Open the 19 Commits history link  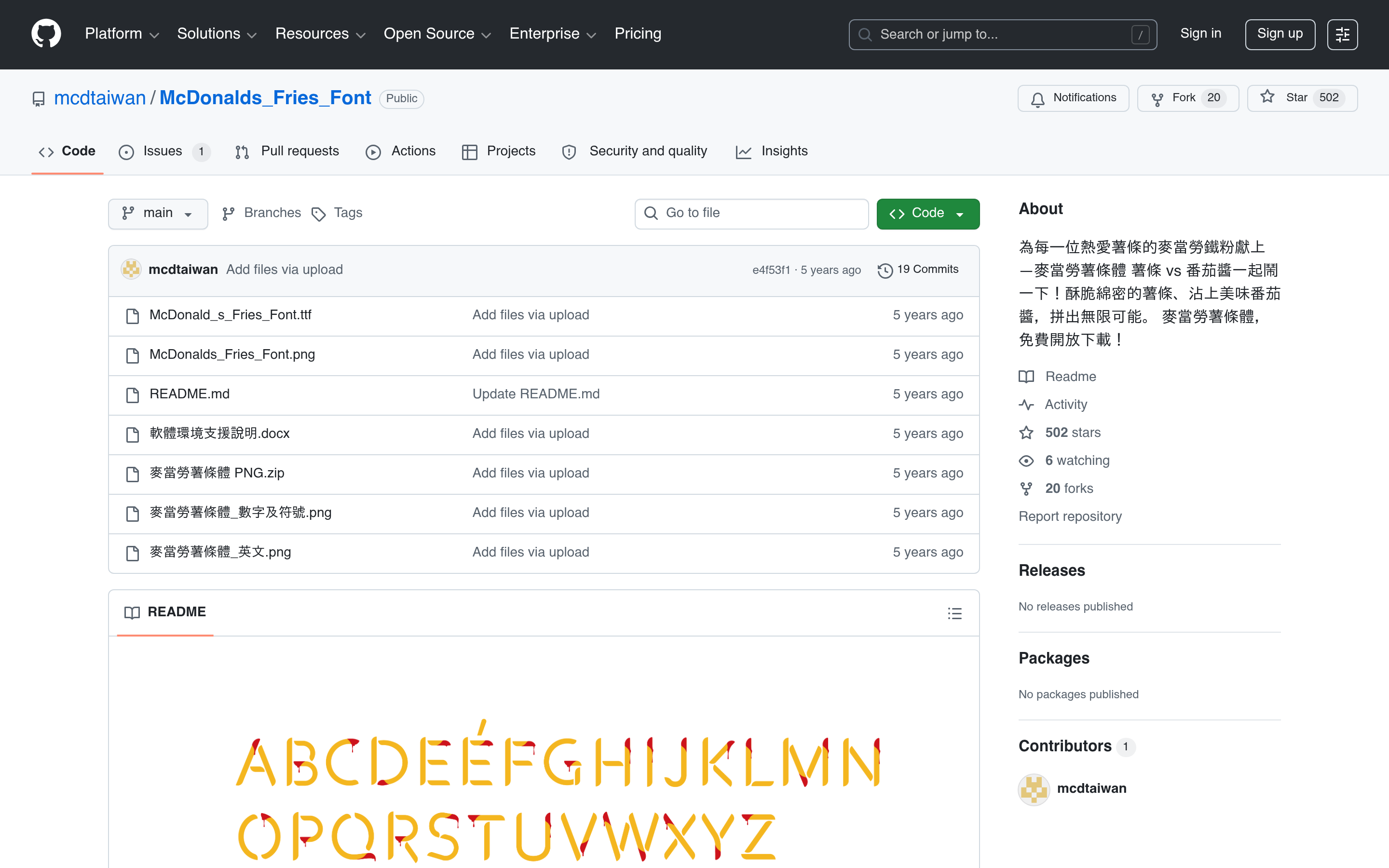tap(918, 270)
